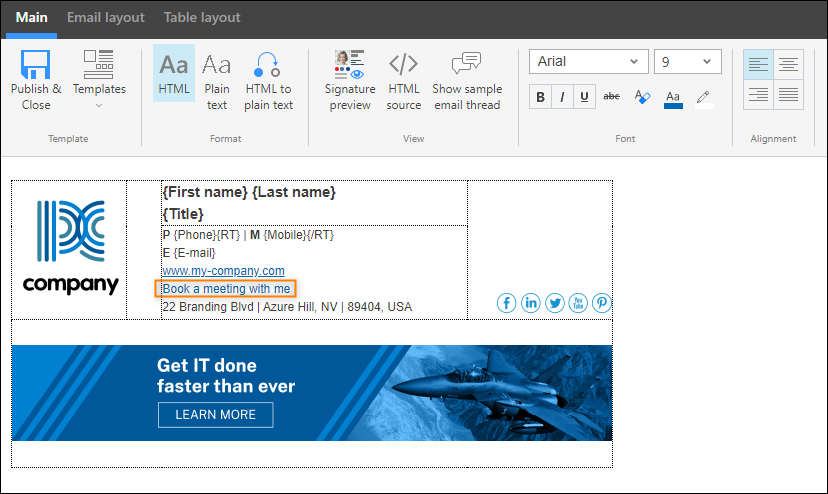
Task: Click the E {E-mail} line
Action: tap(189, 253)
